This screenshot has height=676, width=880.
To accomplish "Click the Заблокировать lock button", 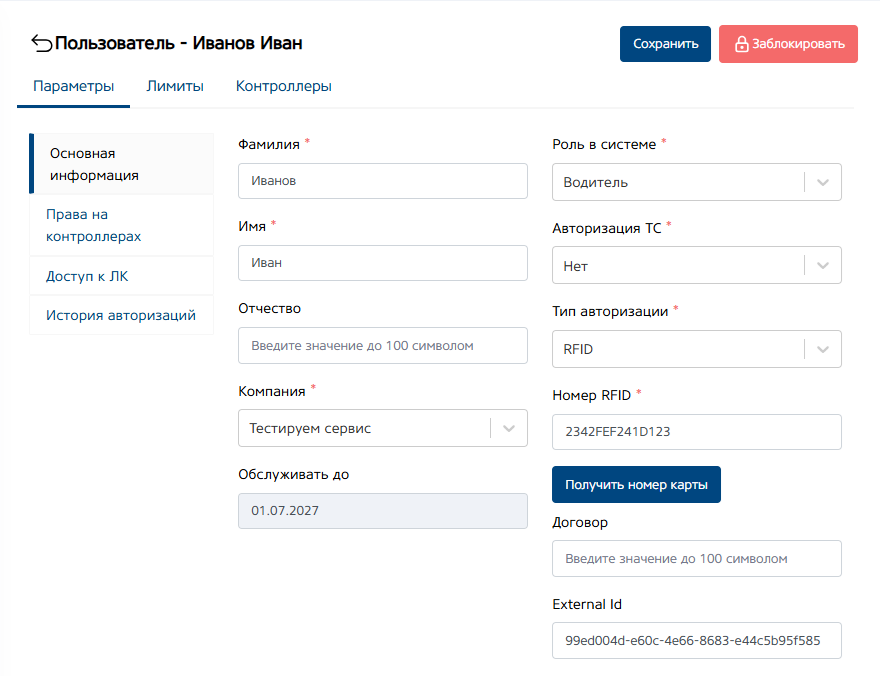I will [788, 44].
